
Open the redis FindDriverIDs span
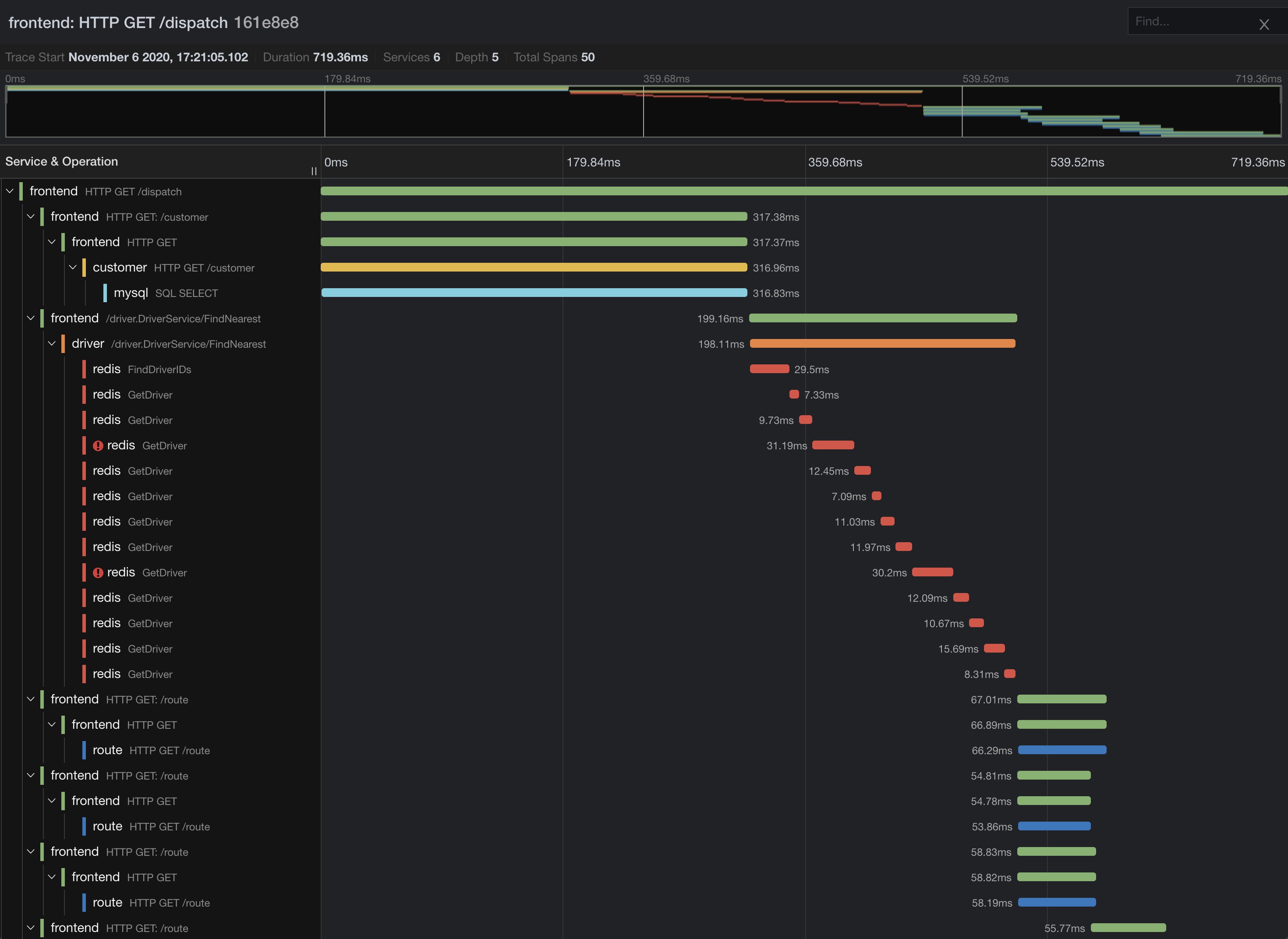(x=142, y=370)
